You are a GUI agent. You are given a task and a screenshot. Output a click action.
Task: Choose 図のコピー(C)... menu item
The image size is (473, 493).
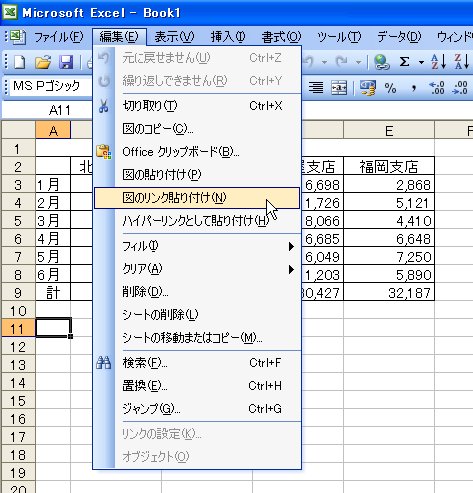(197, 129)
